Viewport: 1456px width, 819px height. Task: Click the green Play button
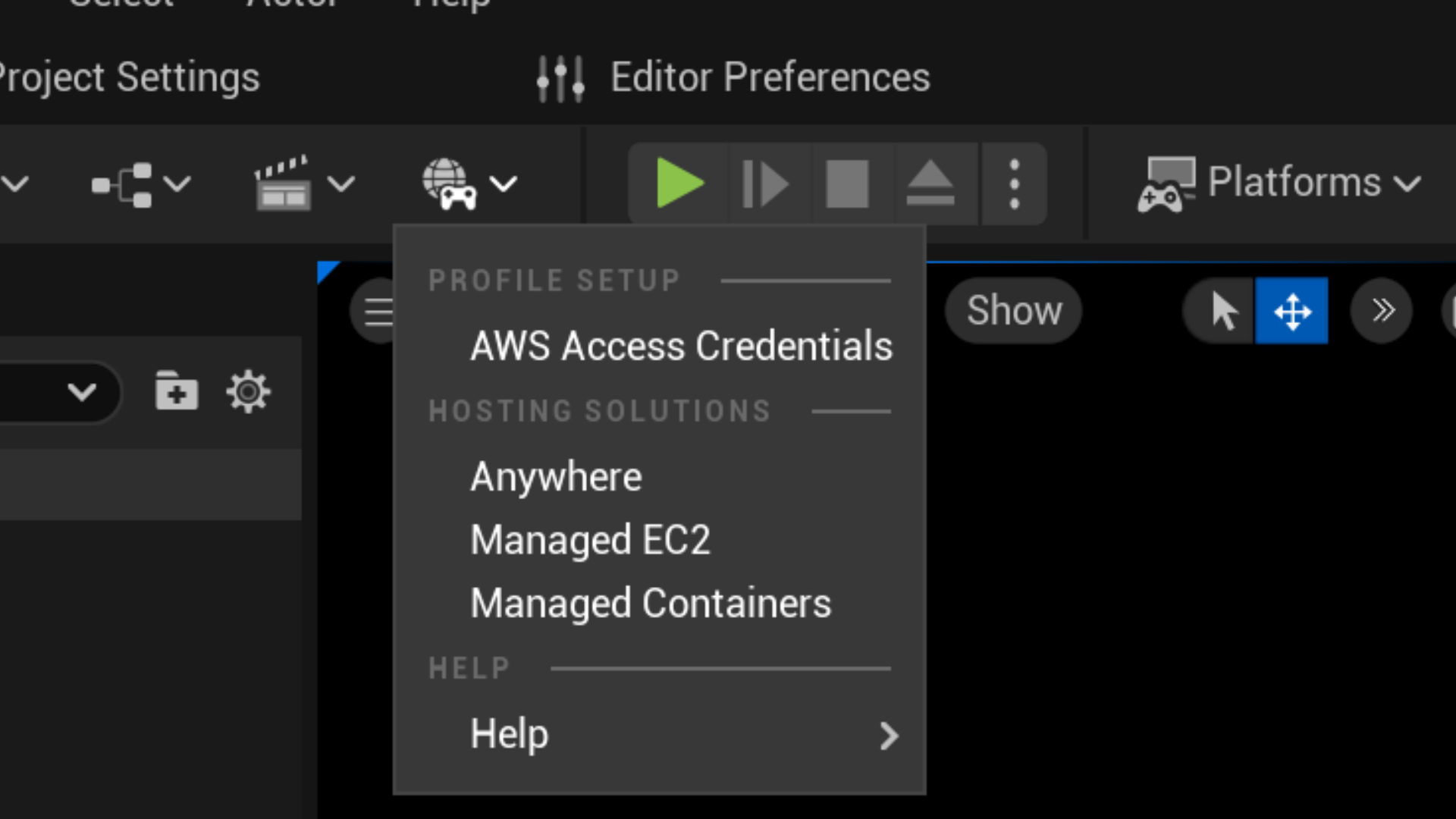click(679, 183)
